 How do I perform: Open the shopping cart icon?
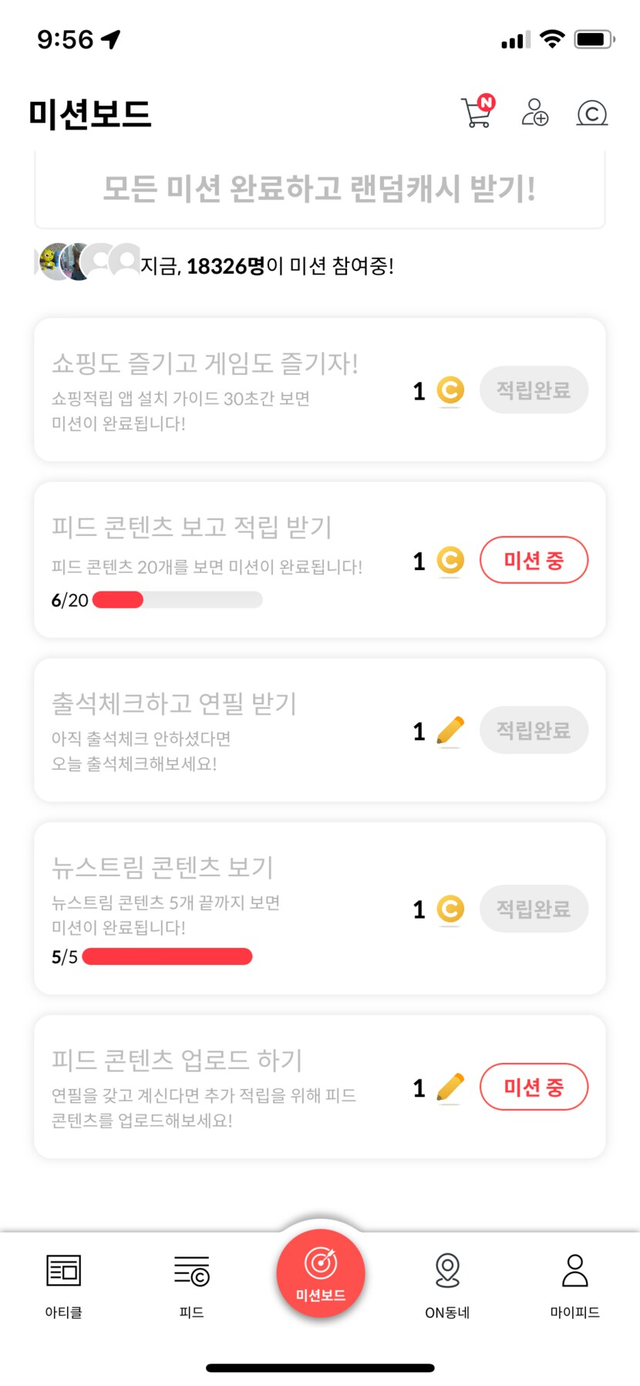coord(476,112)
